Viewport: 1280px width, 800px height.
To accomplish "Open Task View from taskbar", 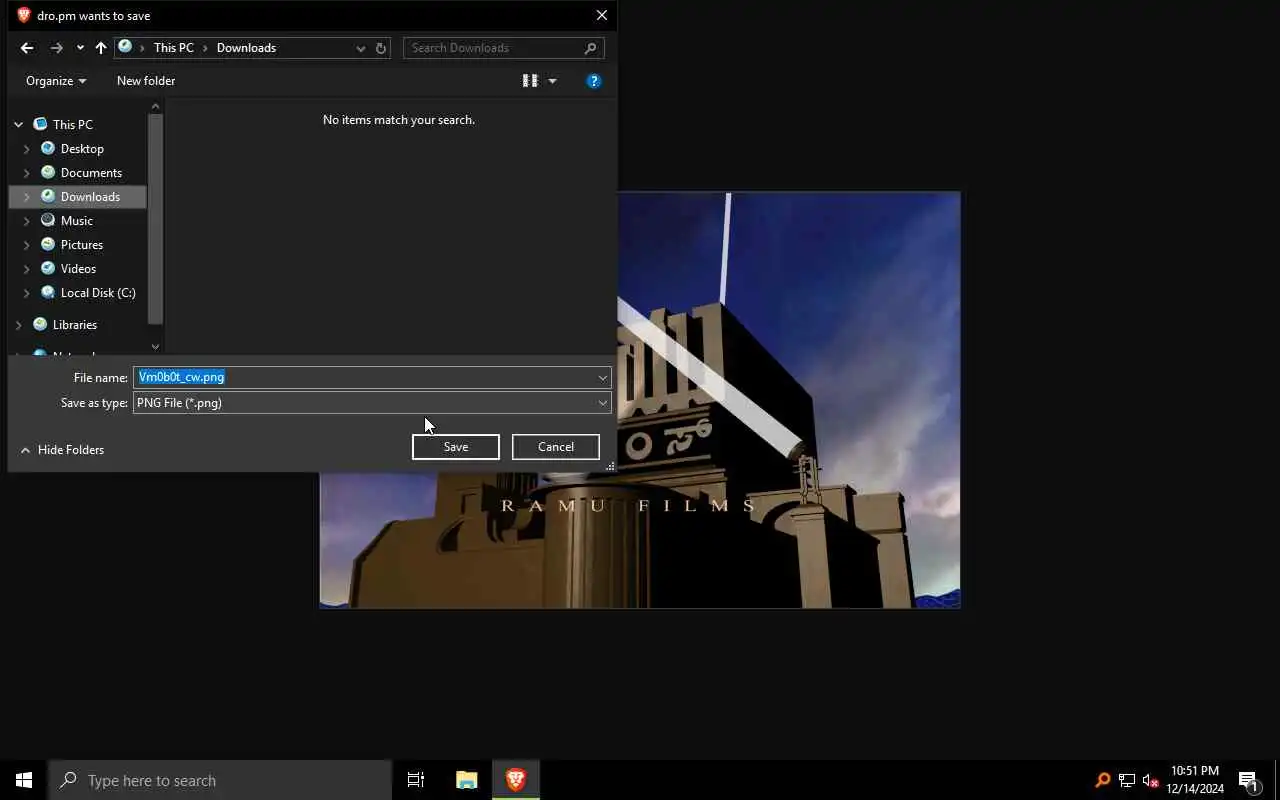I will [x=416, y=780].
